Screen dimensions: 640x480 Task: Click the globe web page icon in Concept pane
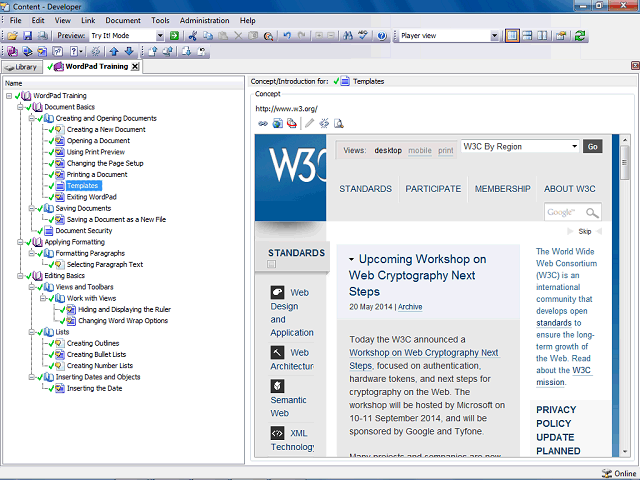278,123
